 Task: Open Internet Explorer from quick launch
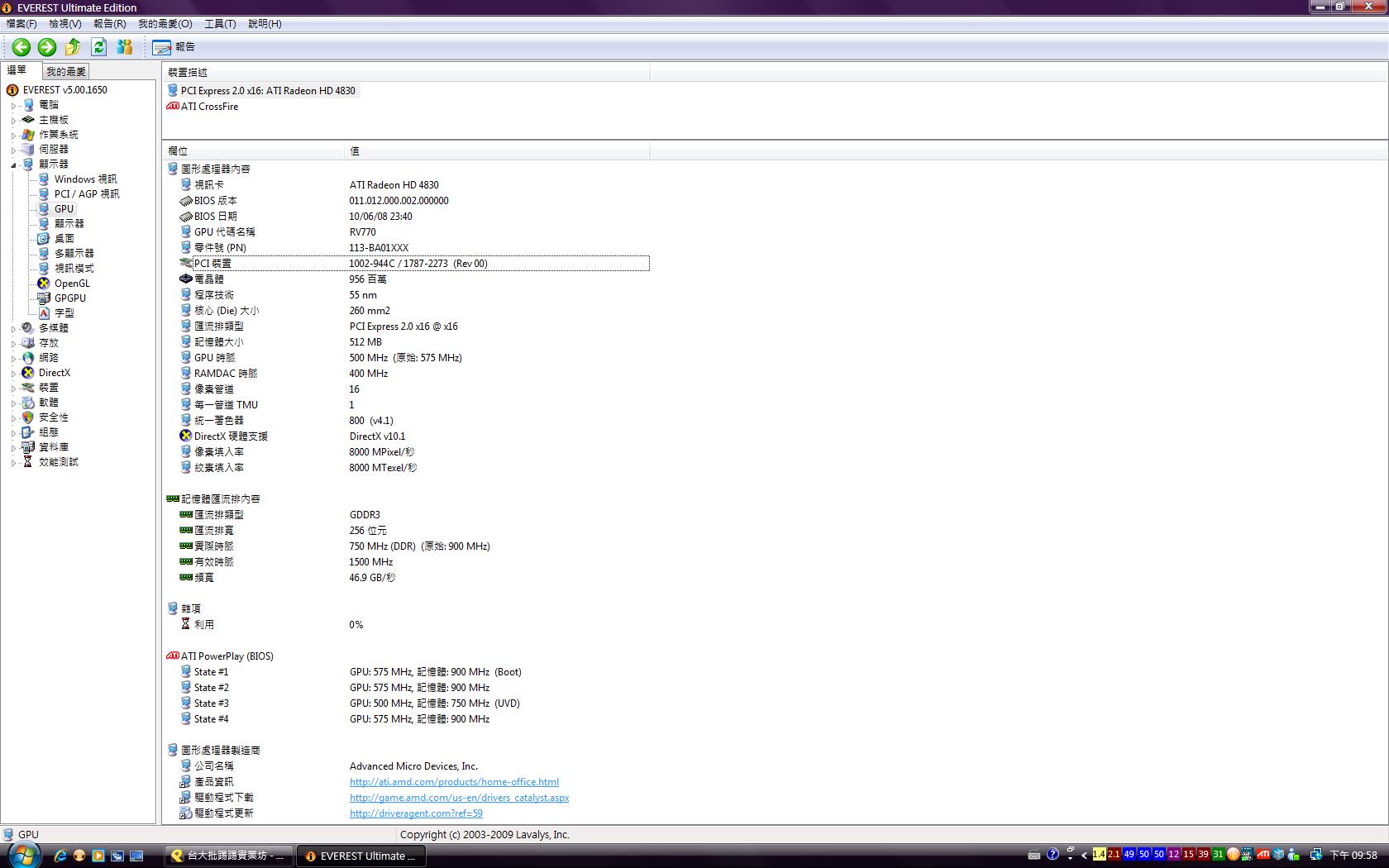(60, 856)
